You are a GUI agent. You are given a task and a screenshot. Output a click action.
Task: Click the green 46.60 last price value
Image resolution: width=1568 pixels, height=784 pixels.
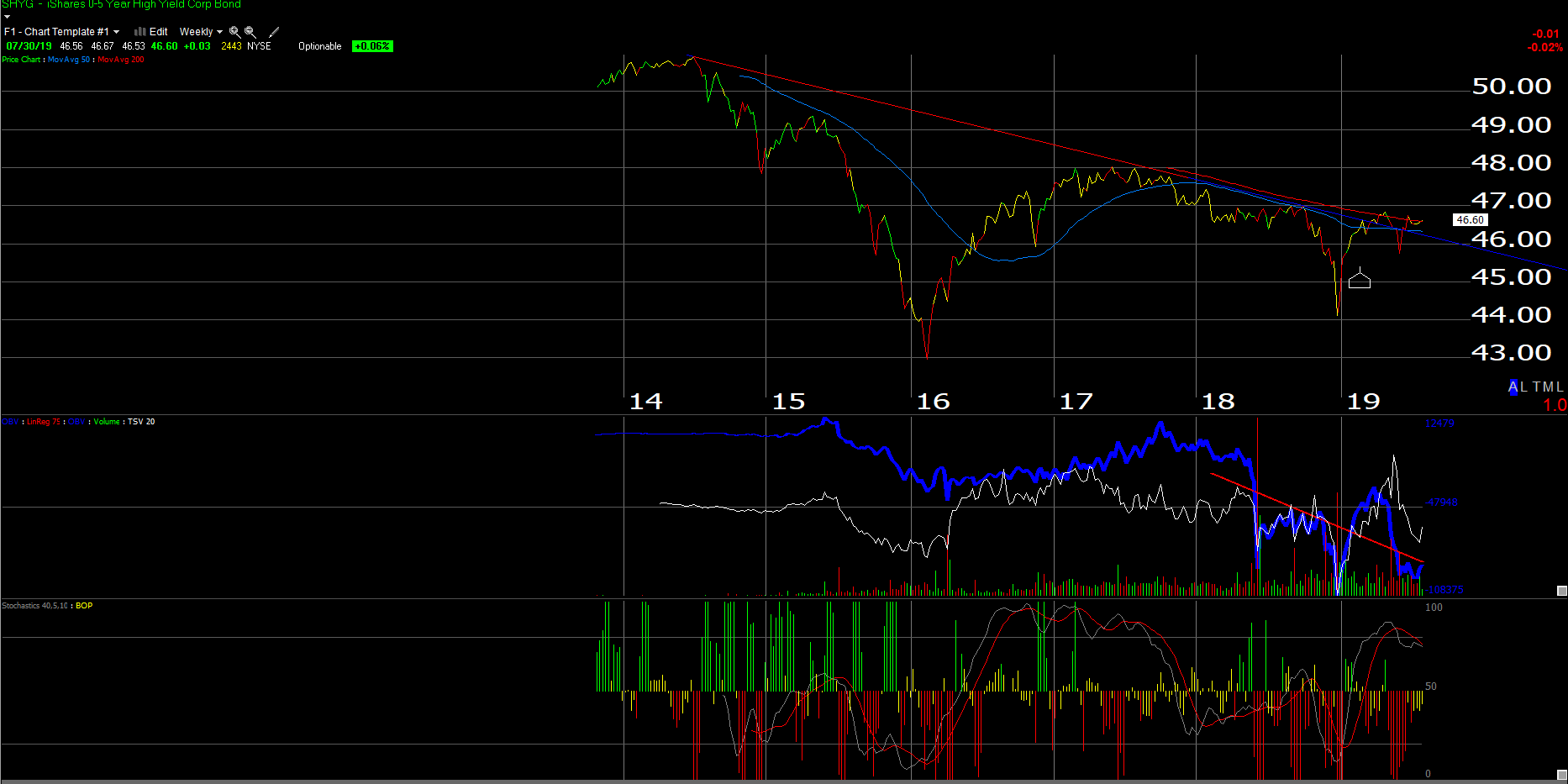(x=165, y=46)
